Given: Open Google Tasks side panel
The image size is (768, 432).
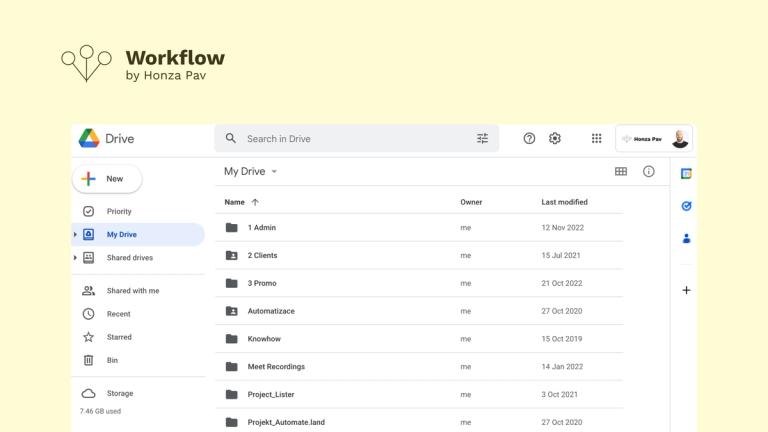Looking at the screenshot, I should tap(686, 206).
